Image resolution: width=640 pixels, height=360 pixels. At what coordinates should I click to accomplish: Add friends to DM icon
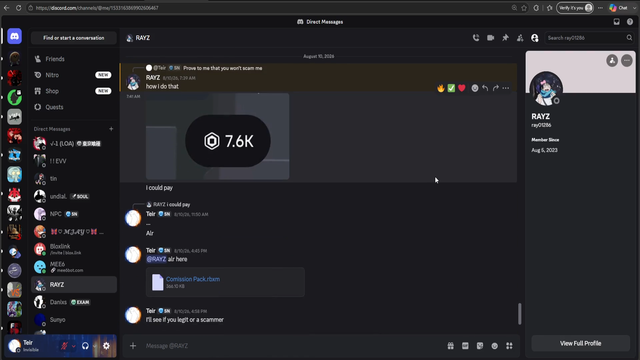(520, 38)
